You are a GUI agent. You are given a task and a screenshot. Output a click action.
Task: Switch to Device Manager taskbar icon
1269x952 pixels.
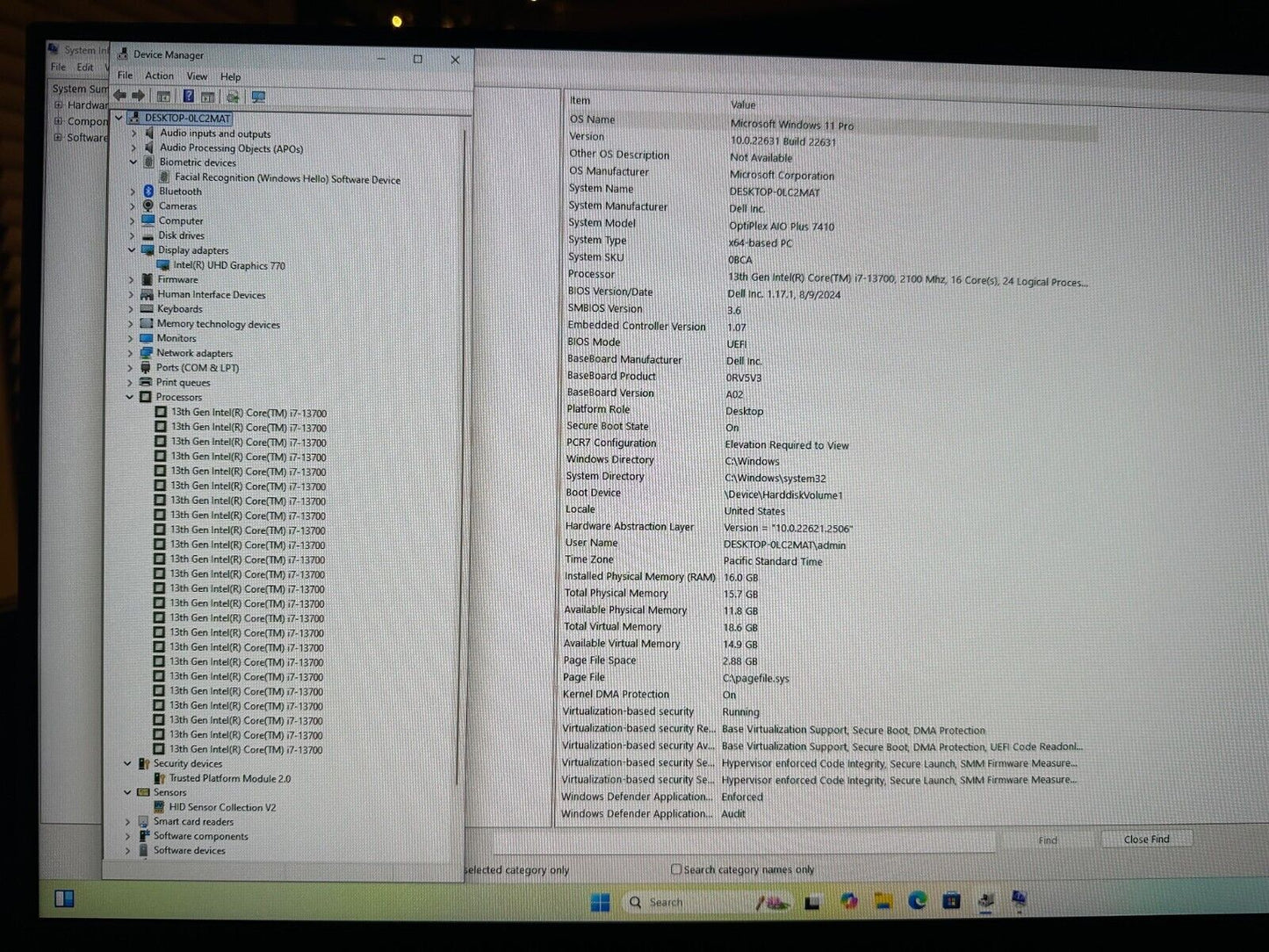tap(986, 900)
